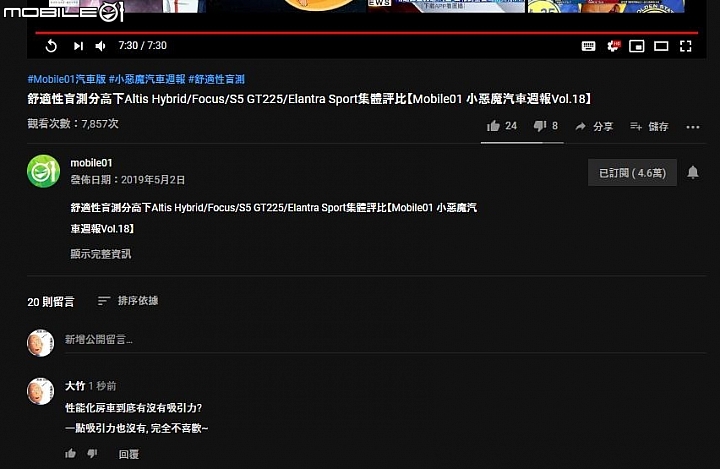Viewport: 720px width, 469px height.
Task: Click the red video progress bar
Action: pos(366,33)
